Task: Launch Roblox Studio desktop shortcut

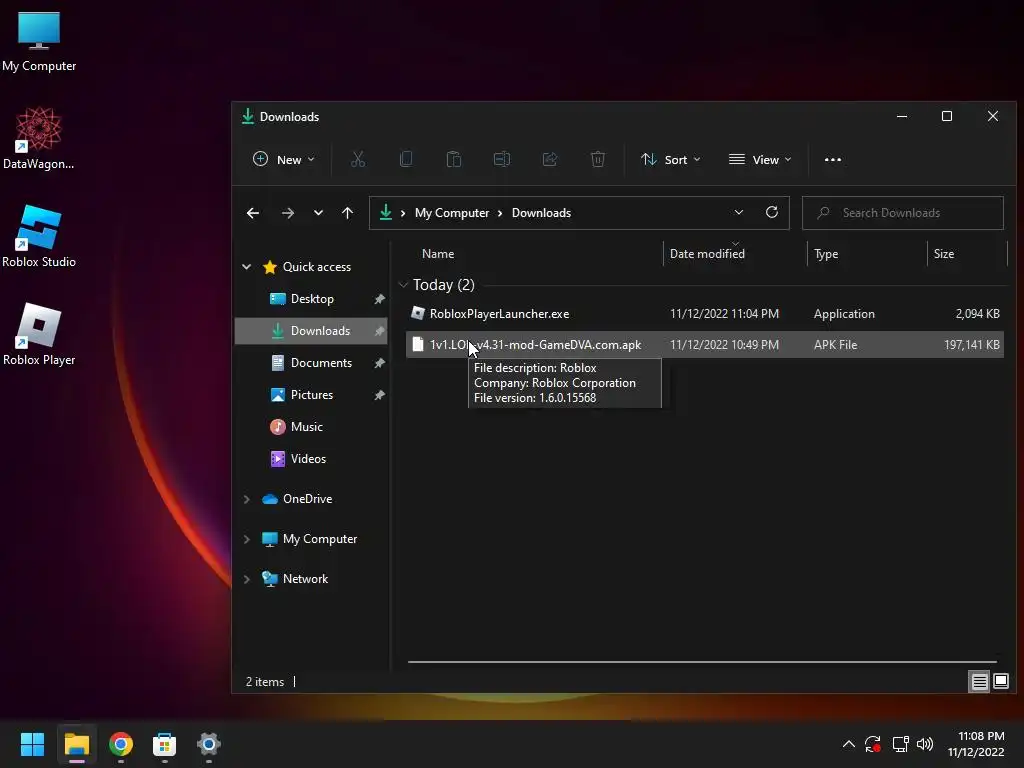Action: click(39, 236)
